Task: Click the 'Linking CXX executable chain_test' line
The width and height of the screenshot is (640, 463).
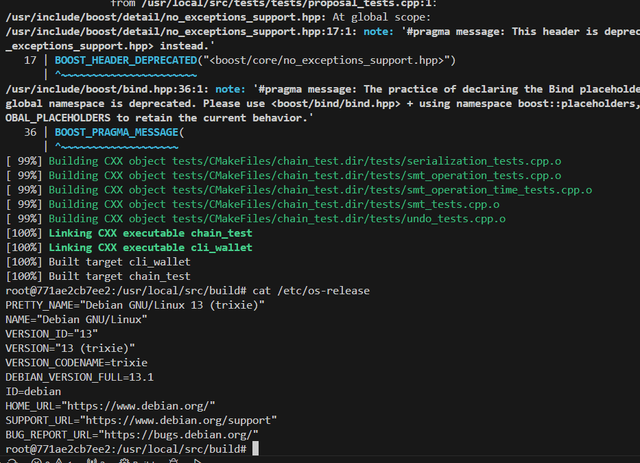Action: 146,233
